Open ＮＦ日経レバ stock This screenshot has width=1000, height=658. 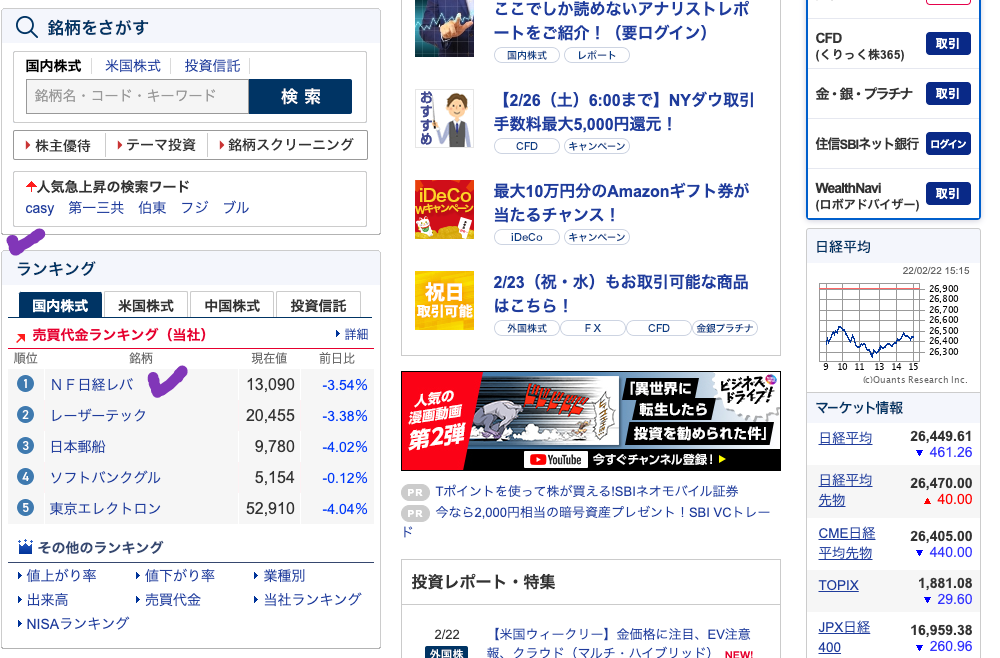click(92, 384)
